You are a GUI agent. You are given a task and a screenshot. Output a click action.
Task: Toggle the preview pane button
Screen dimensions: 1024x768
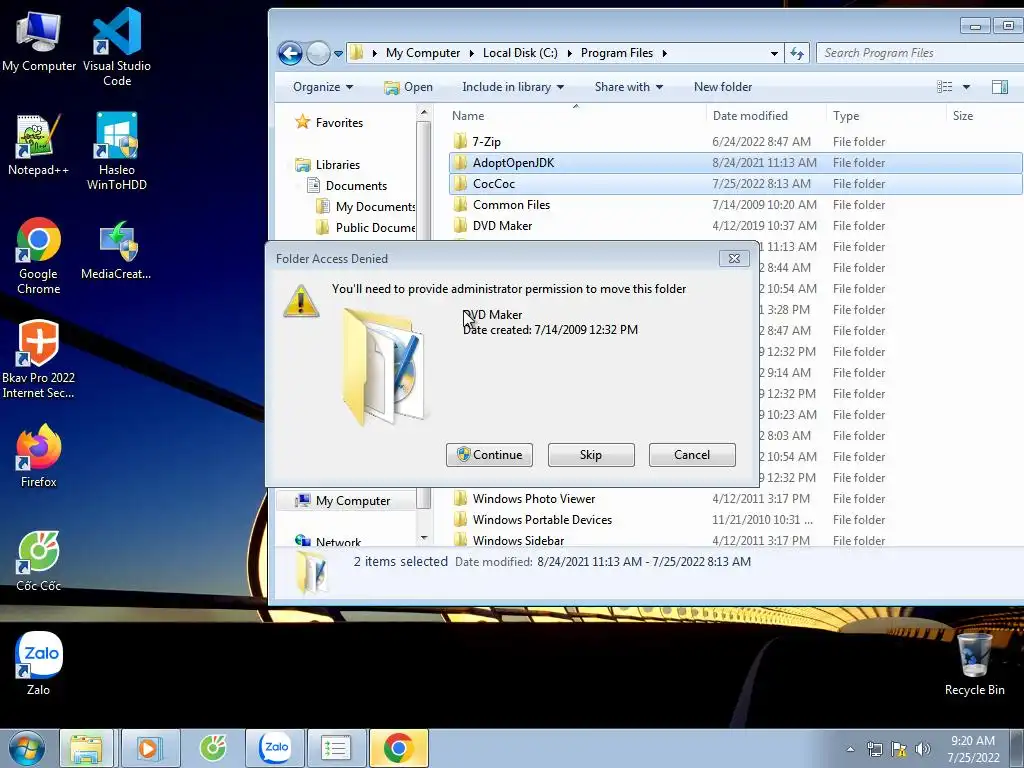click(999, 87)
